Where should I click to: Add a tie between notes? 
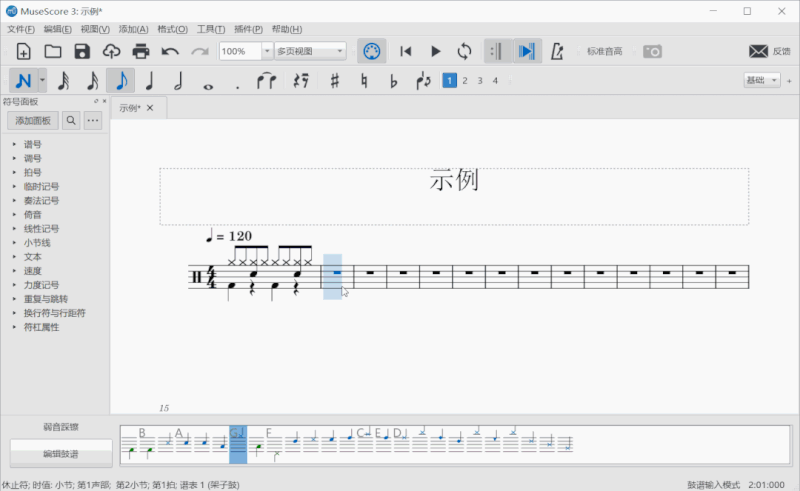point(266,81)
